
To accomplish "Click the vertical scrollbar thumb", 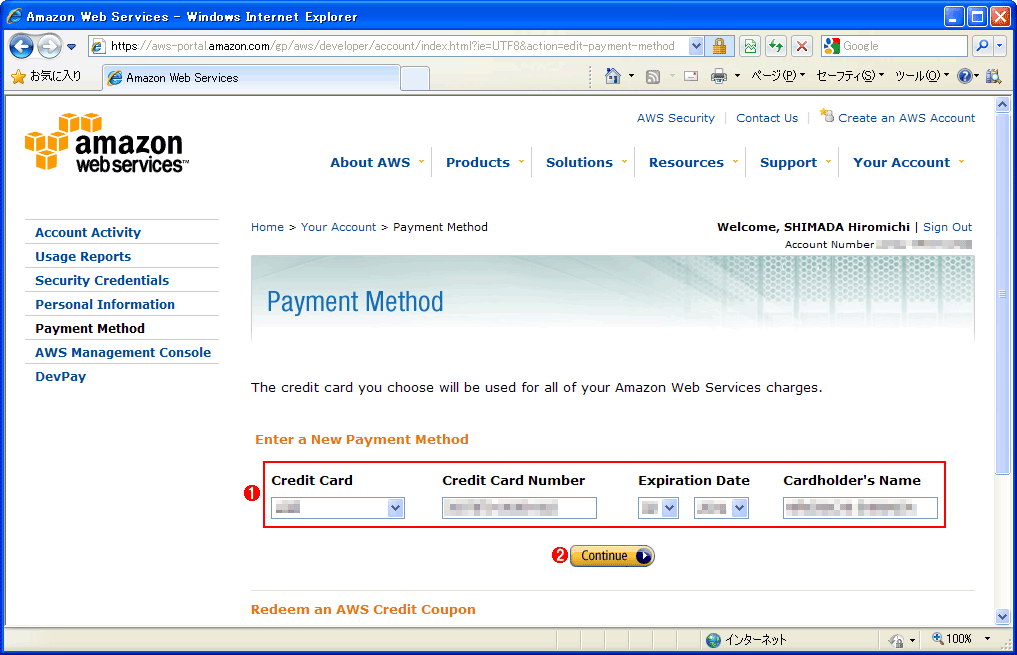I will point(1003,293).
